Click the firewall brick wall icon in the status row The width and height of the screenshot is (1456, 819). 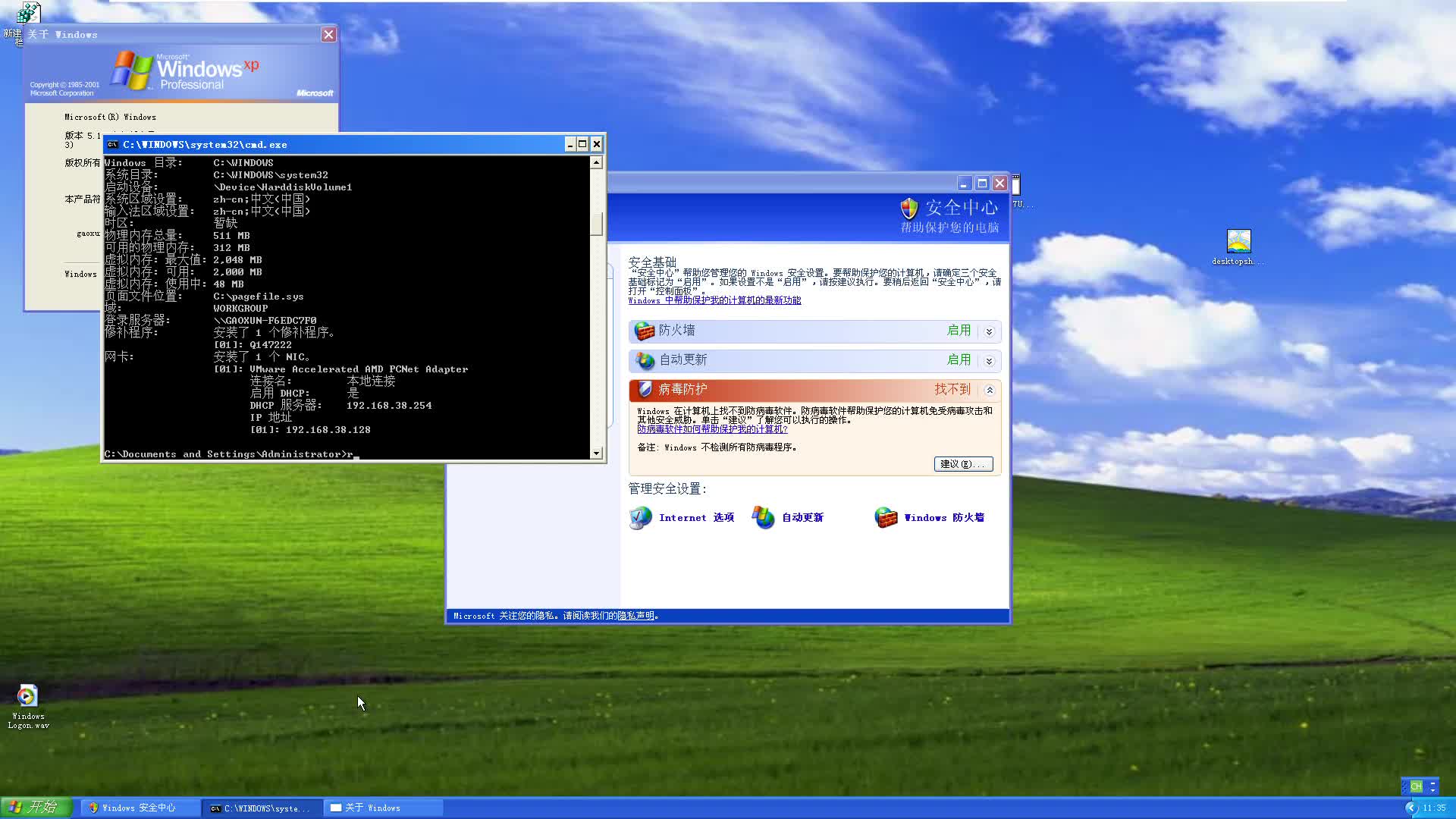click(644, 331)
